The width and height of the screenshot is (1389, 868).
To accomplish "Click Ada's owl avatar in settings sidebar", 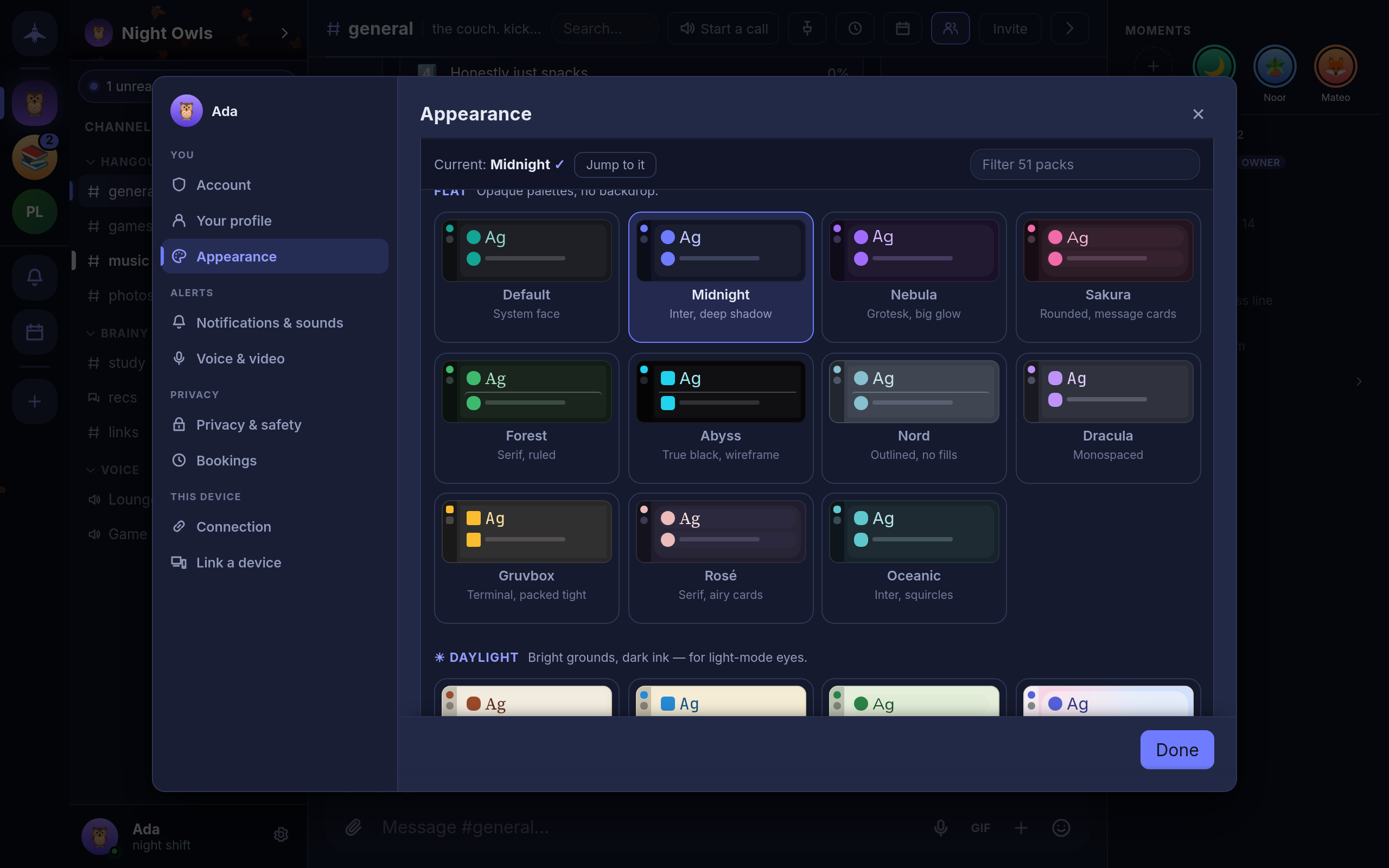I will point(187,111).
